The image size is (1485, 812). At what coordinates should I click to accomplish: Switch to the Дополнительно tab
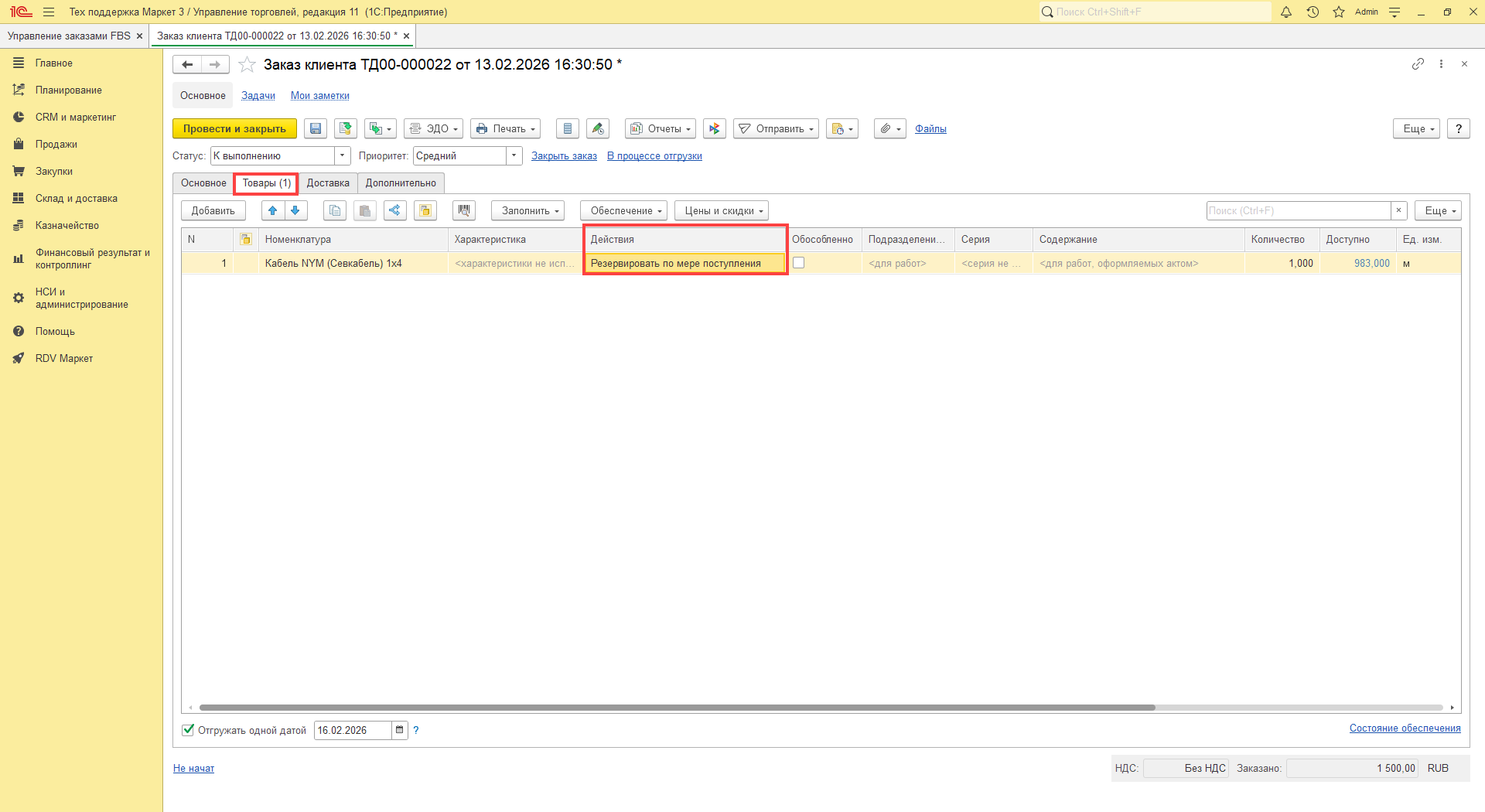pos(401,183)
